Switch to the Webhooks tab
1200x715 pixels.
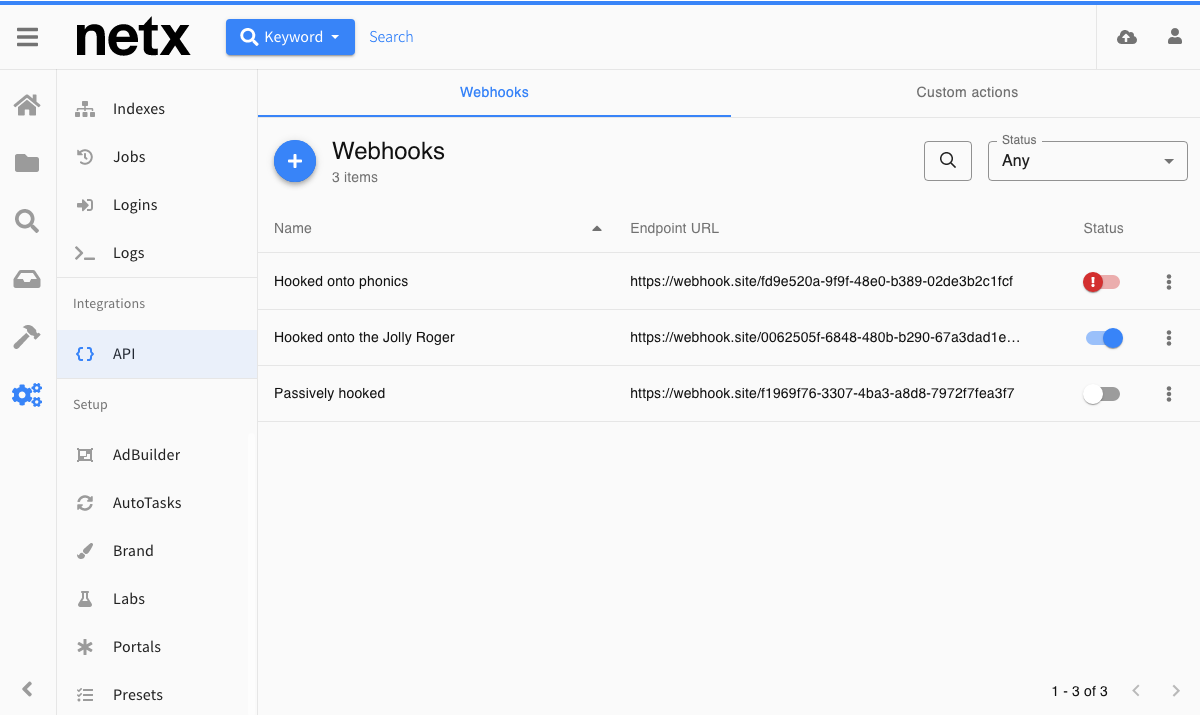click(494, 92)
